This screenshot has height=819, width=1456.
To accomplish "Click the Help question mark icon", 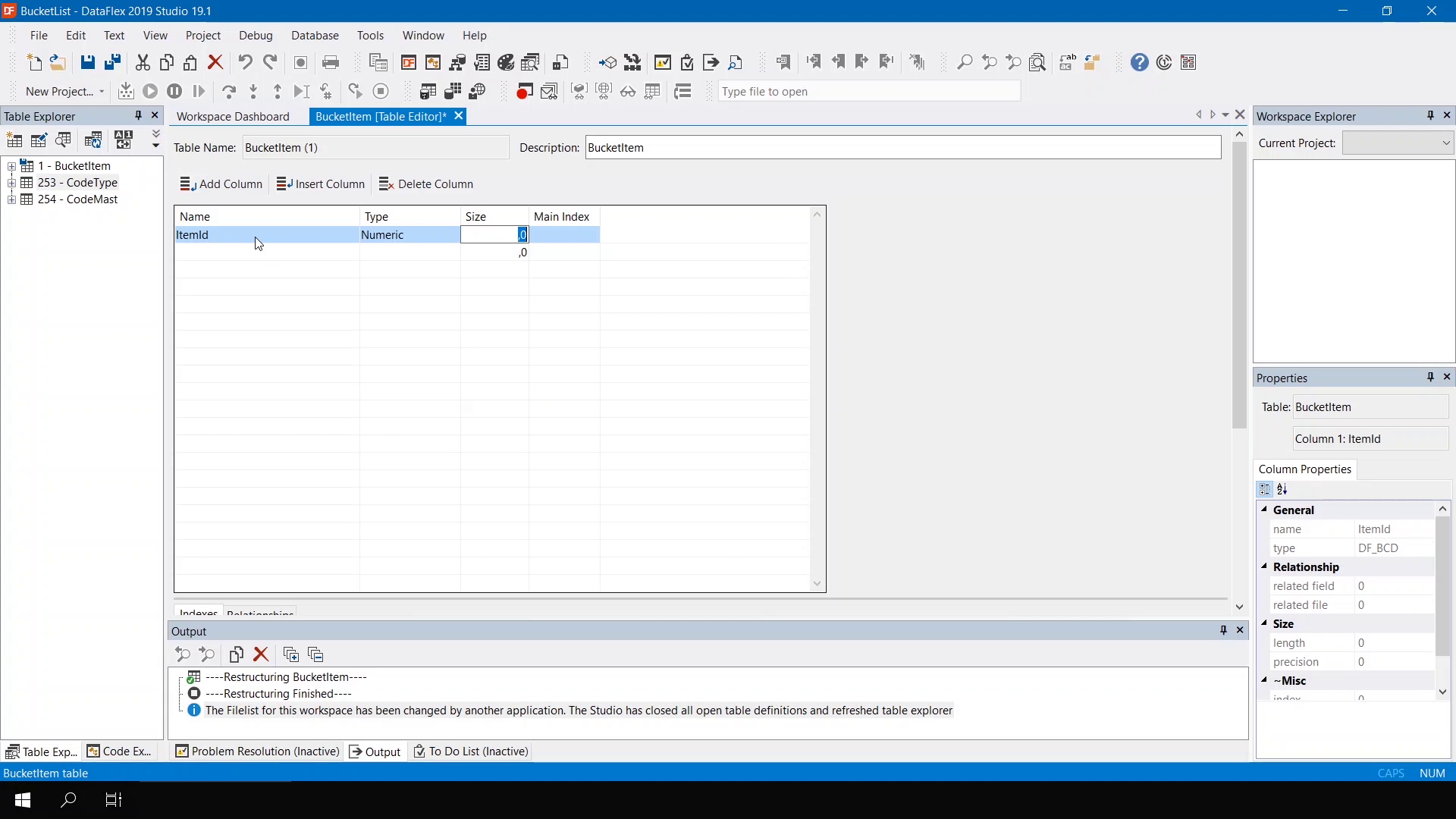I will pos(1139,63).
